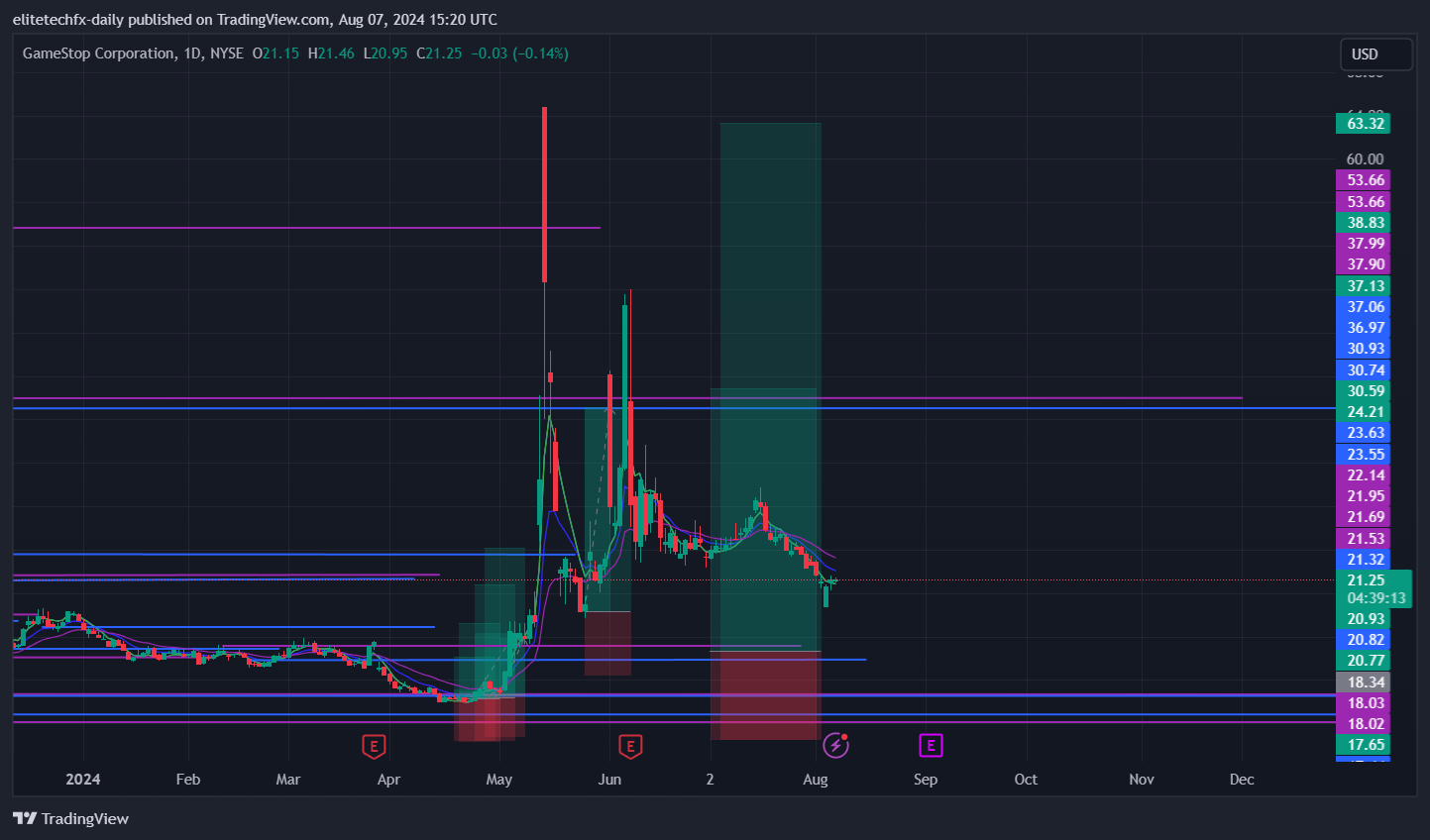
Task: Click the lightning event icon near August
Action: point(835,745)
